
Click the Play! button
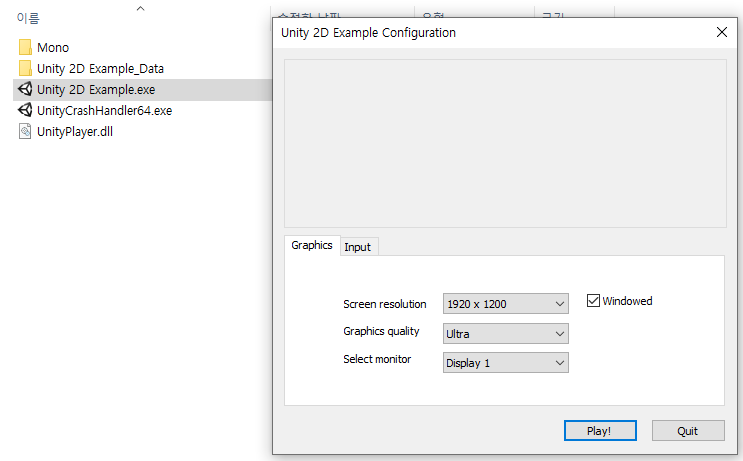coord(600,431)
